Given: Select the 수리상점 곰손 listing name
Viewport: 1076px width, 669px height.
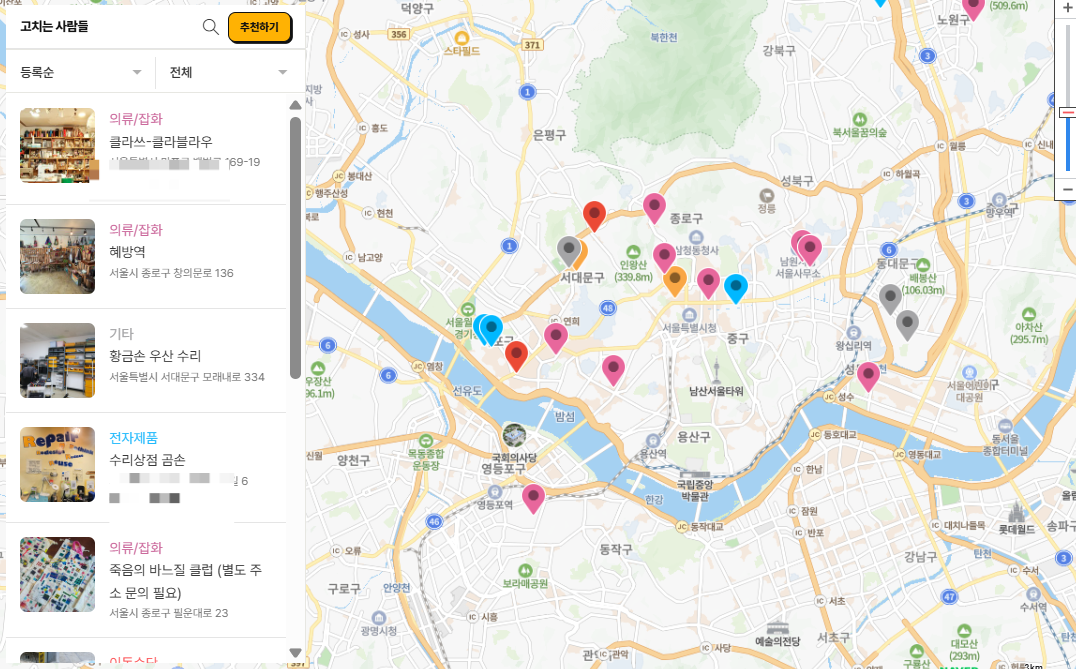Looking at the screenshot, I should tap(147, 460).
